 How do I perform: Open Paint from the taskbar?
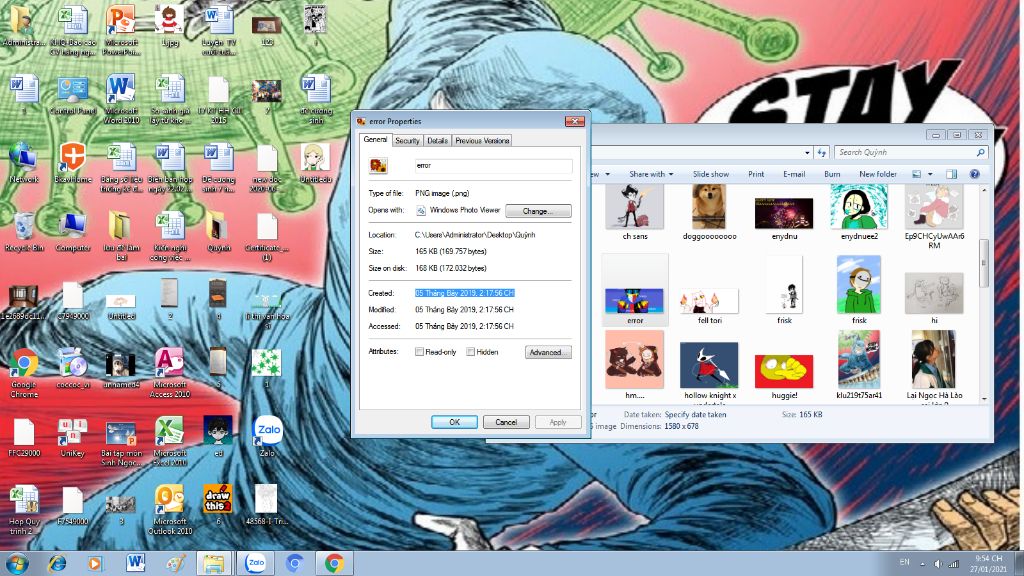(x=175, y=563)
